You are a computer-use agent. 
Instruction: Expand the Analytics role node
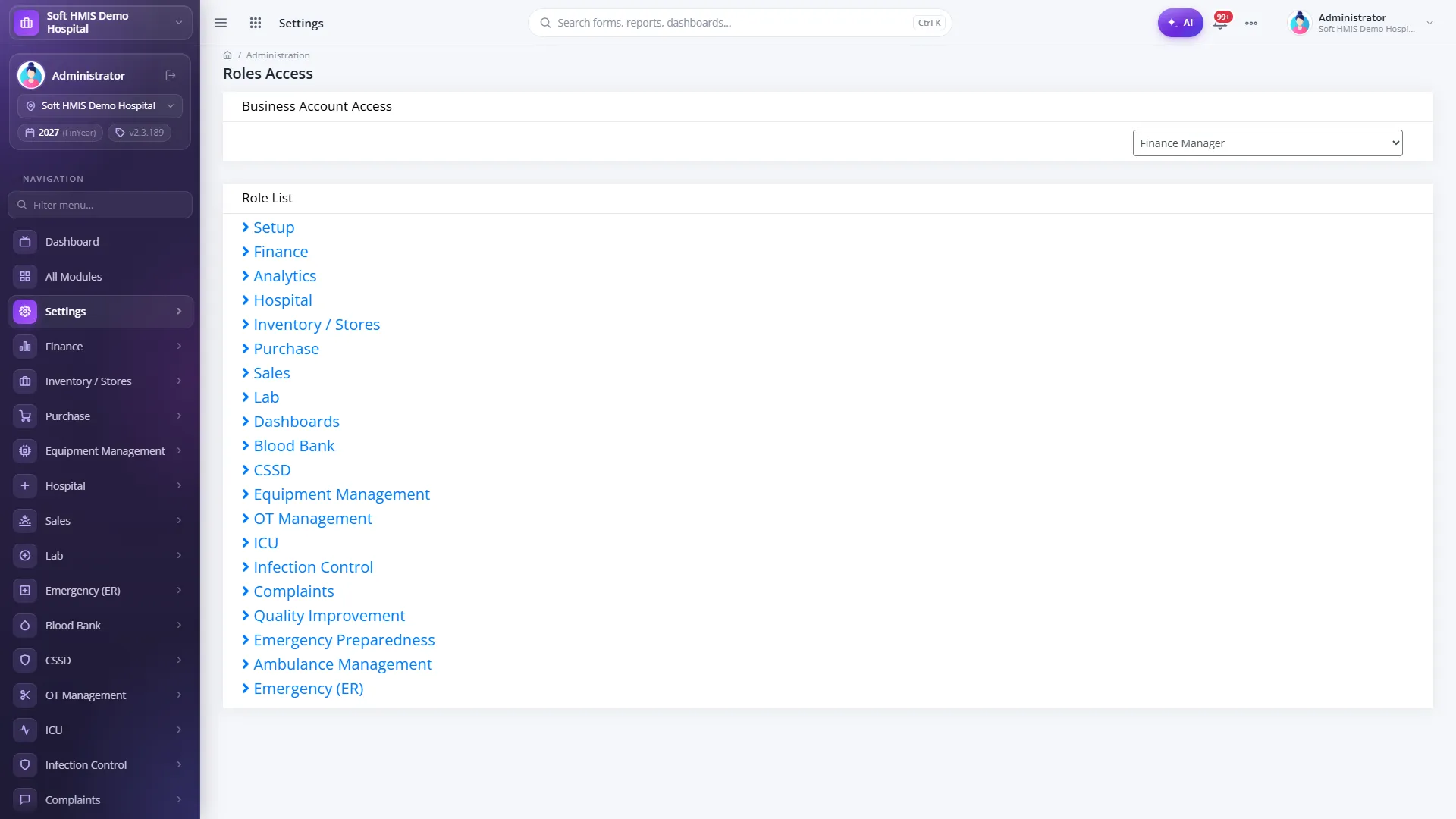246,276
